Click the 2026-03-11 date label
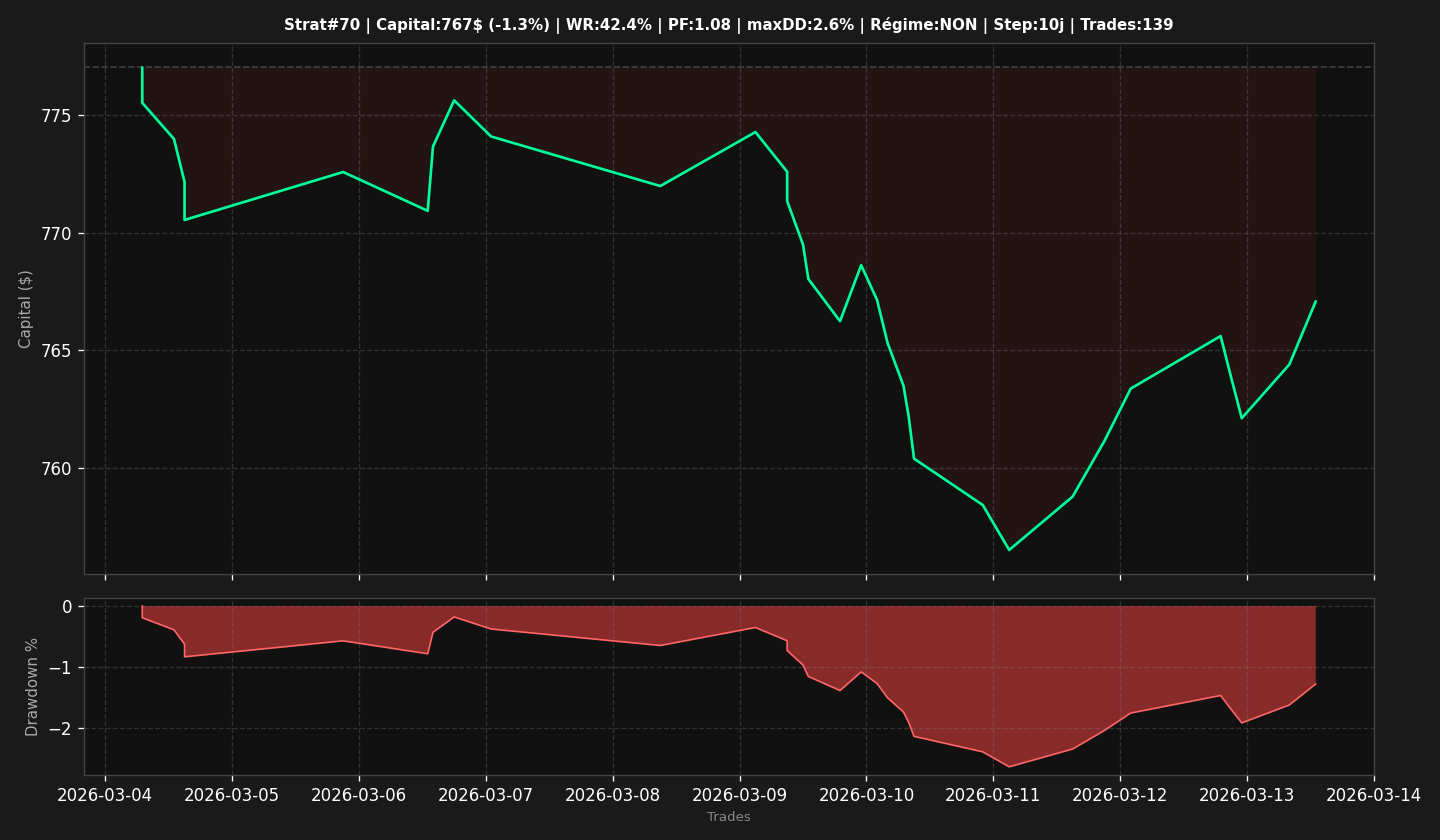The width and height of the screenshot is (1440, 840). click(x=993, y=795)
